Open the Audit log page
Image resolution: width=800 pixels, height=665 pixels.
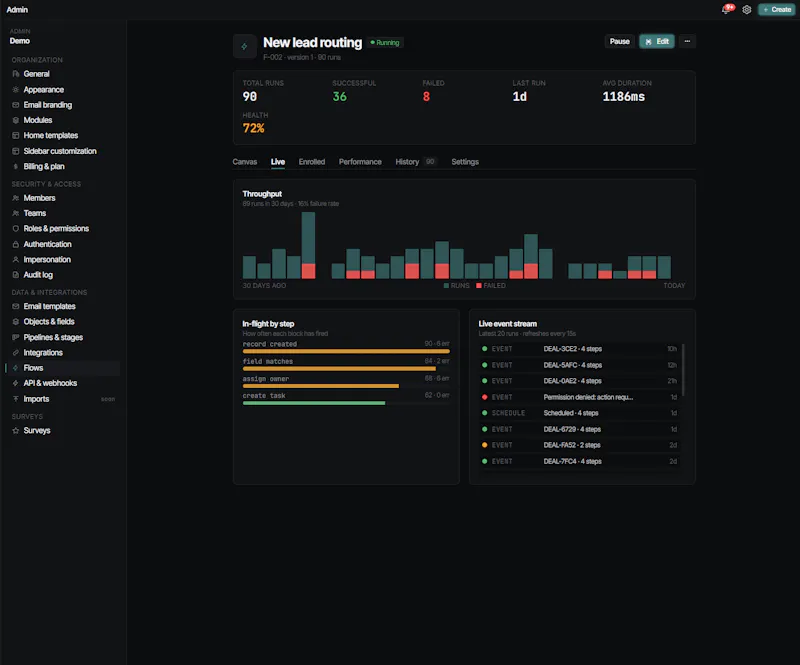(x=38, y=275)
